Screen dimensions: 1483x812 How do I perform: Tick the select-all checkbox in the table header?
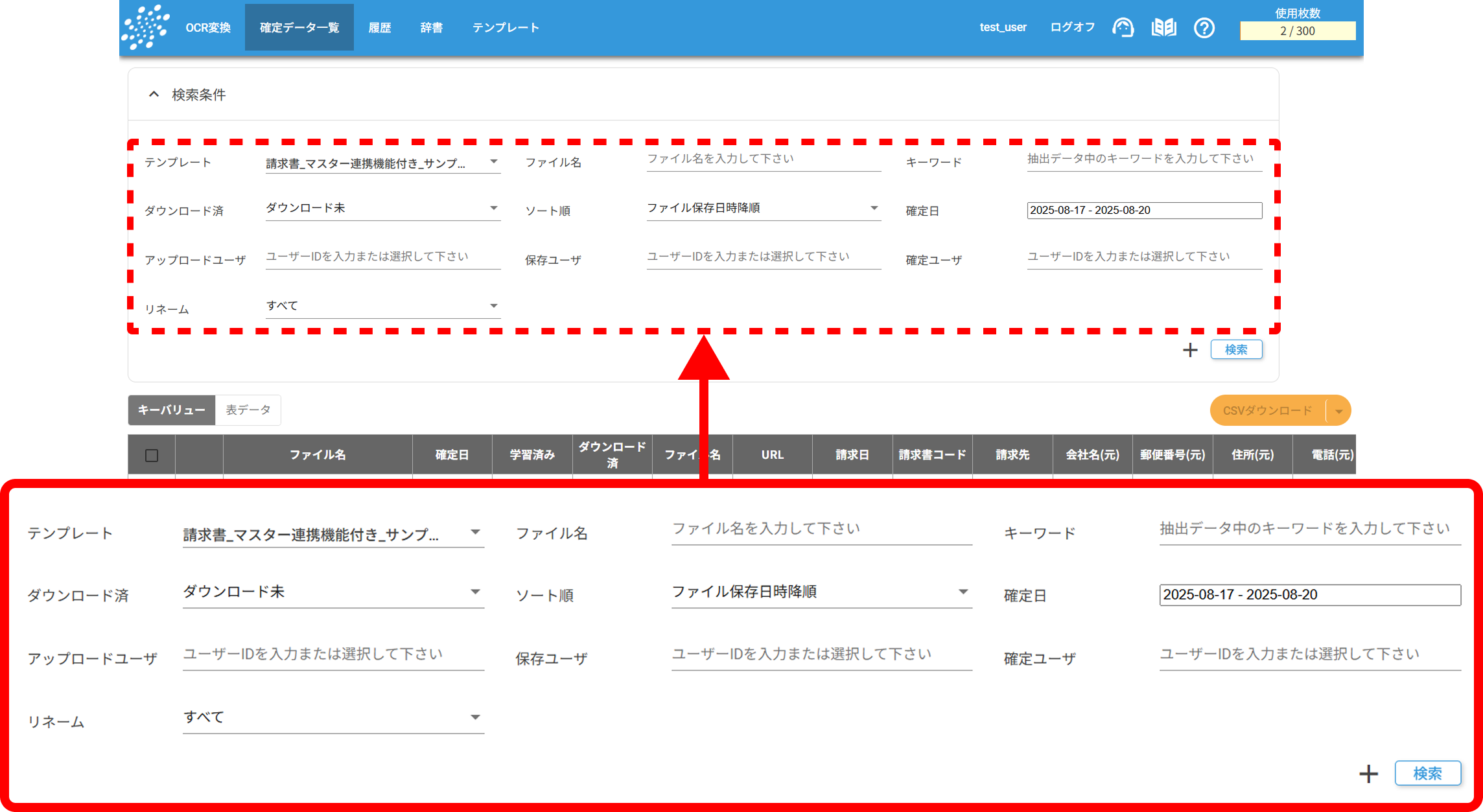click(152, 455)
